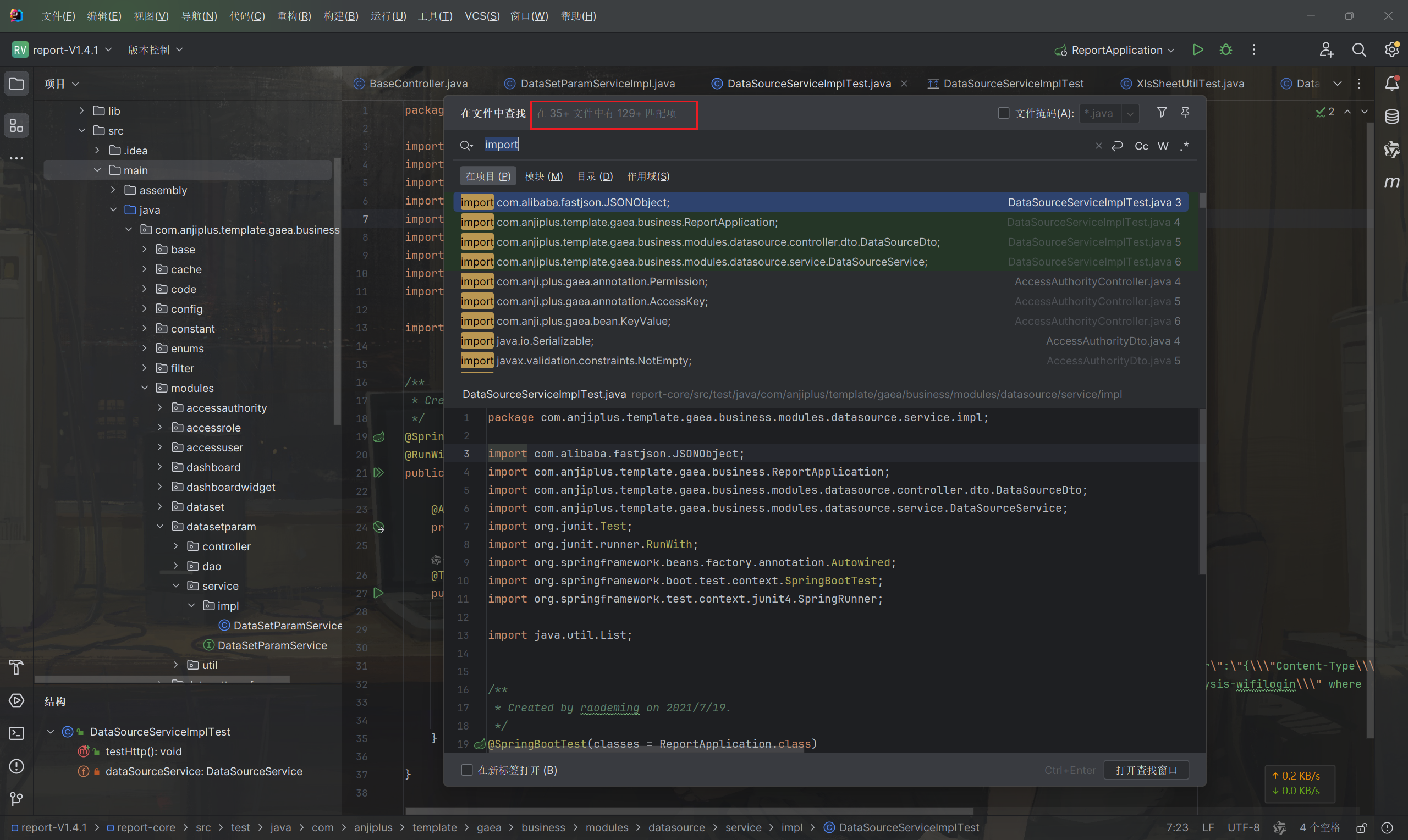This screenshot has height=840, width=1408.
Task: Select the Scope tab in find dialog
Action: 648,176
